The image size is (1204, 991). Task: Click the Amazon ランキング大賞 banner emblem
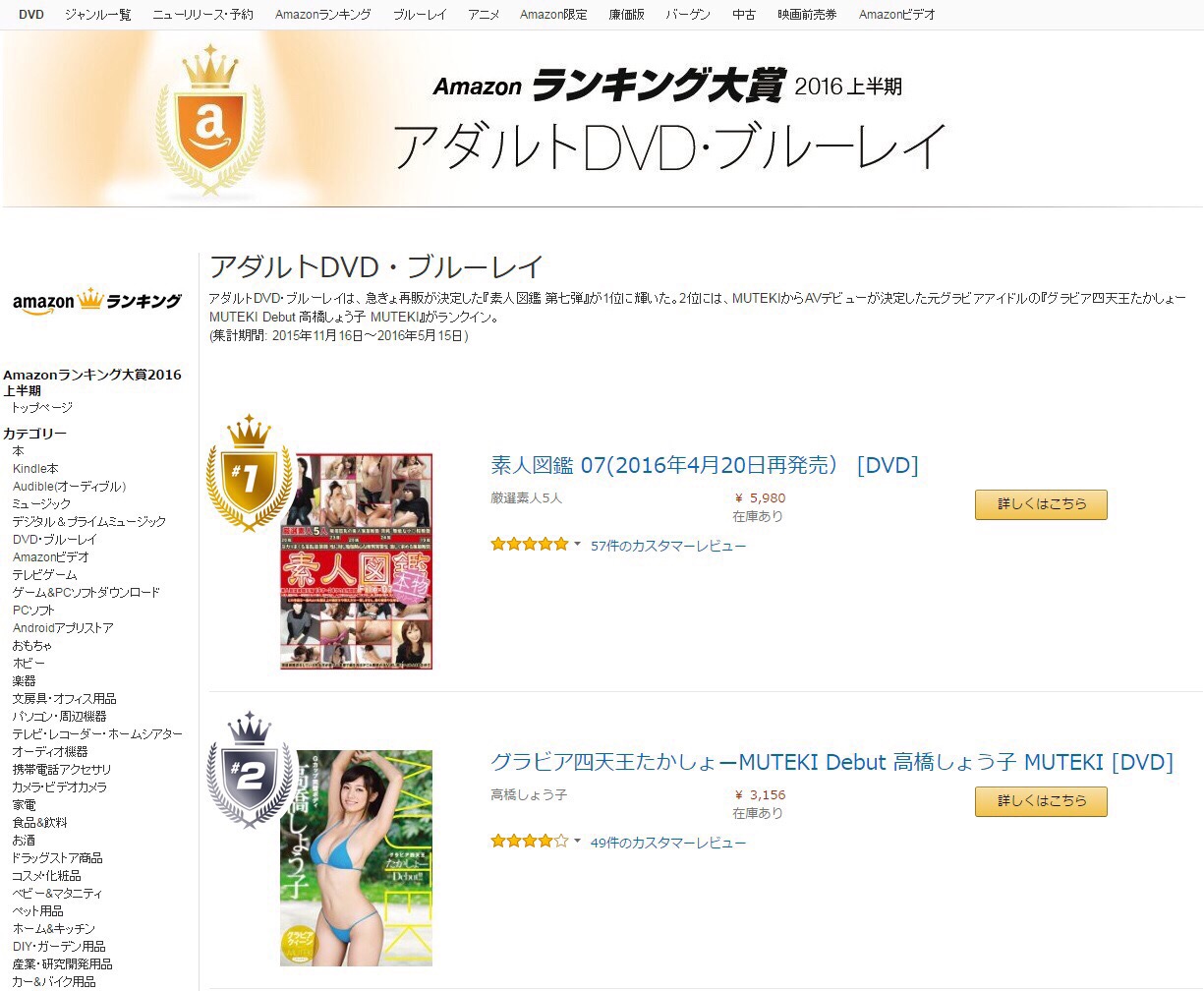click(x=208, y=119)
